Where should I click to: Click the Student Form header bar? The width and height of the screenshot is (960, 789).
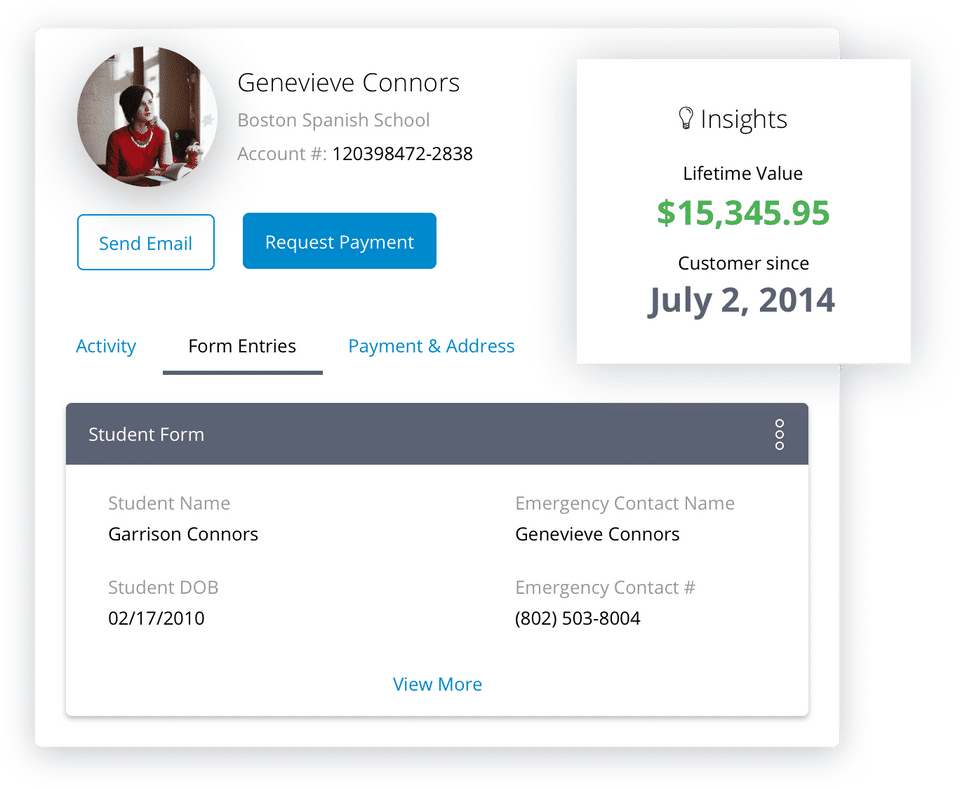coord(400,434)
